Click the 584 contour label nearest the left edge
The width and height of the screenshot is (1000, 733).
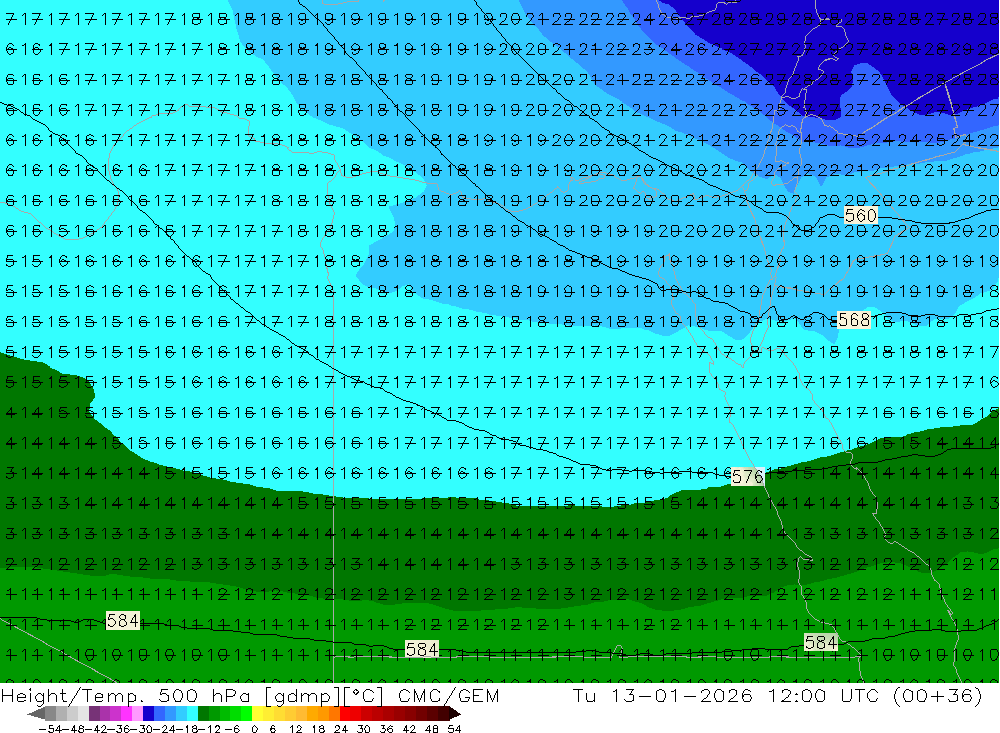pos(122,621)
